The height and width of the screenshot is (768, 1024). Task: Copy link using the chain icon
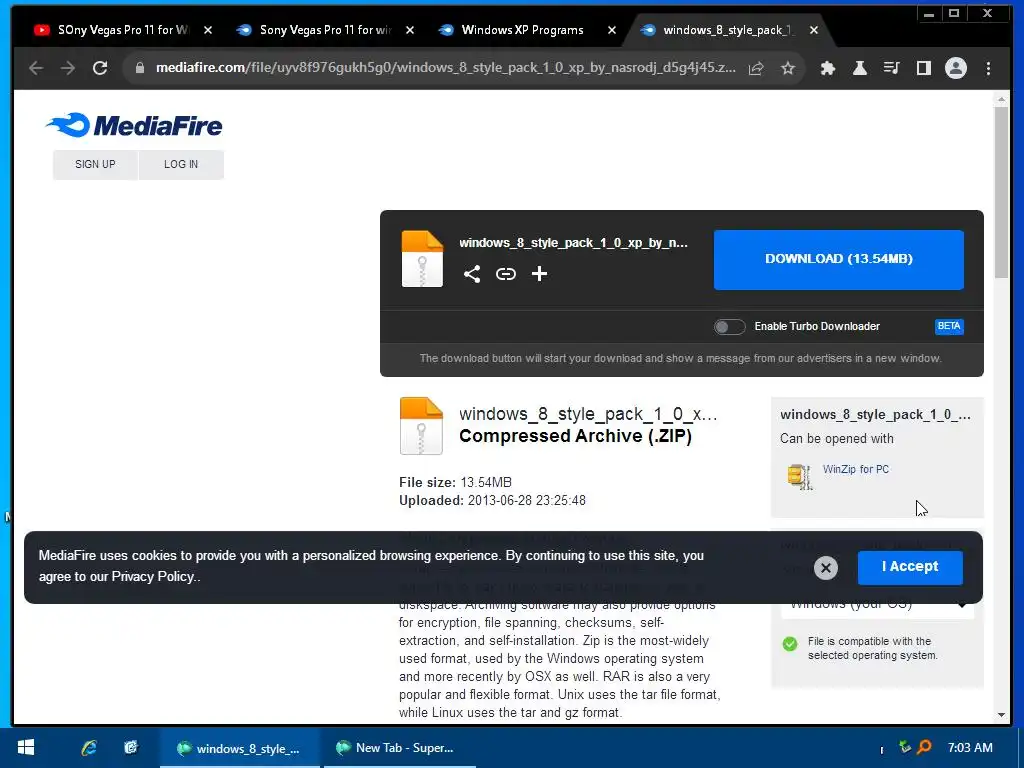(505, 274)
